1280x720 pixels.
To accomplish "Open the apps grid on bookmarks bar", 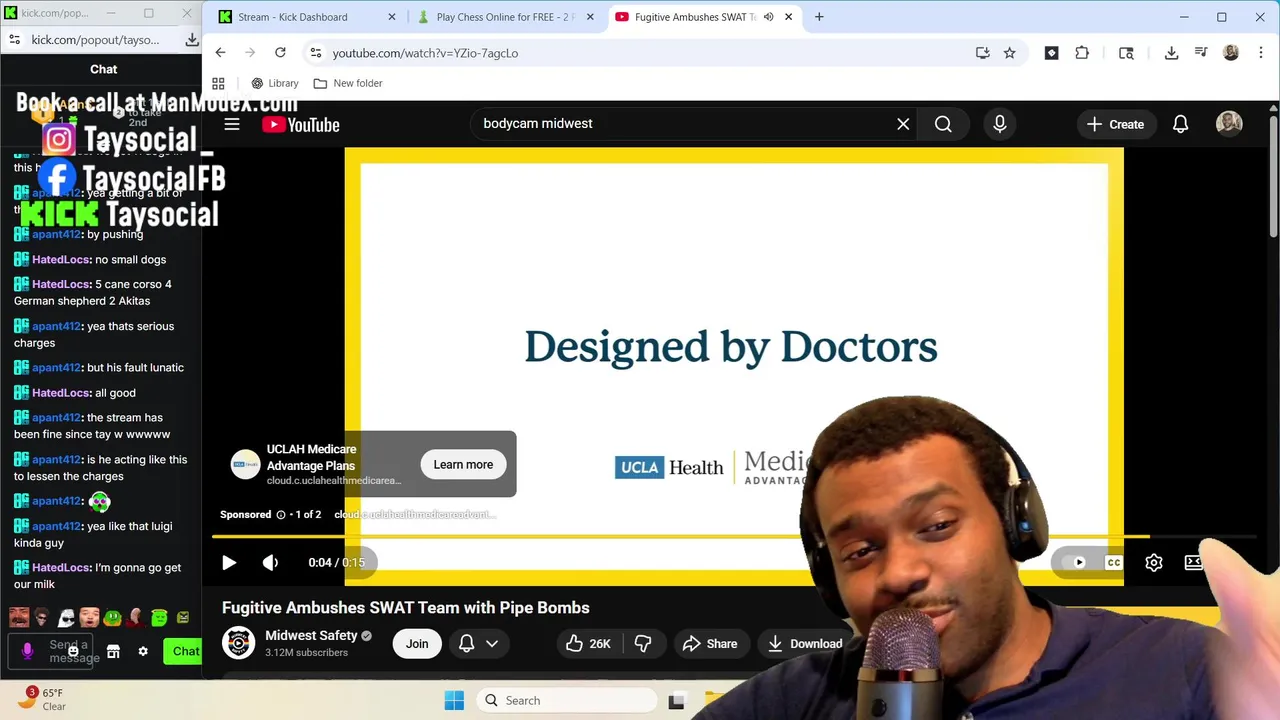I will (218, 83).
